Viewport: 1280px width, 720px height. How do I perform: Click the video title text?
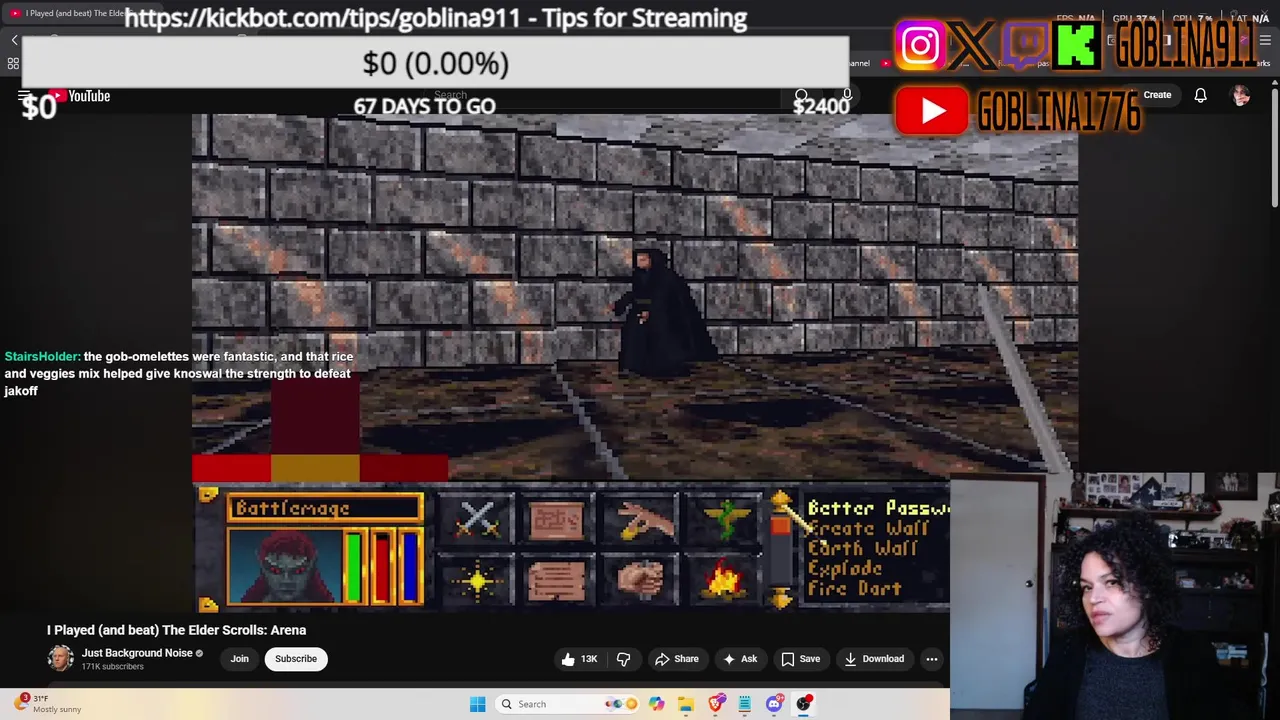176,630
